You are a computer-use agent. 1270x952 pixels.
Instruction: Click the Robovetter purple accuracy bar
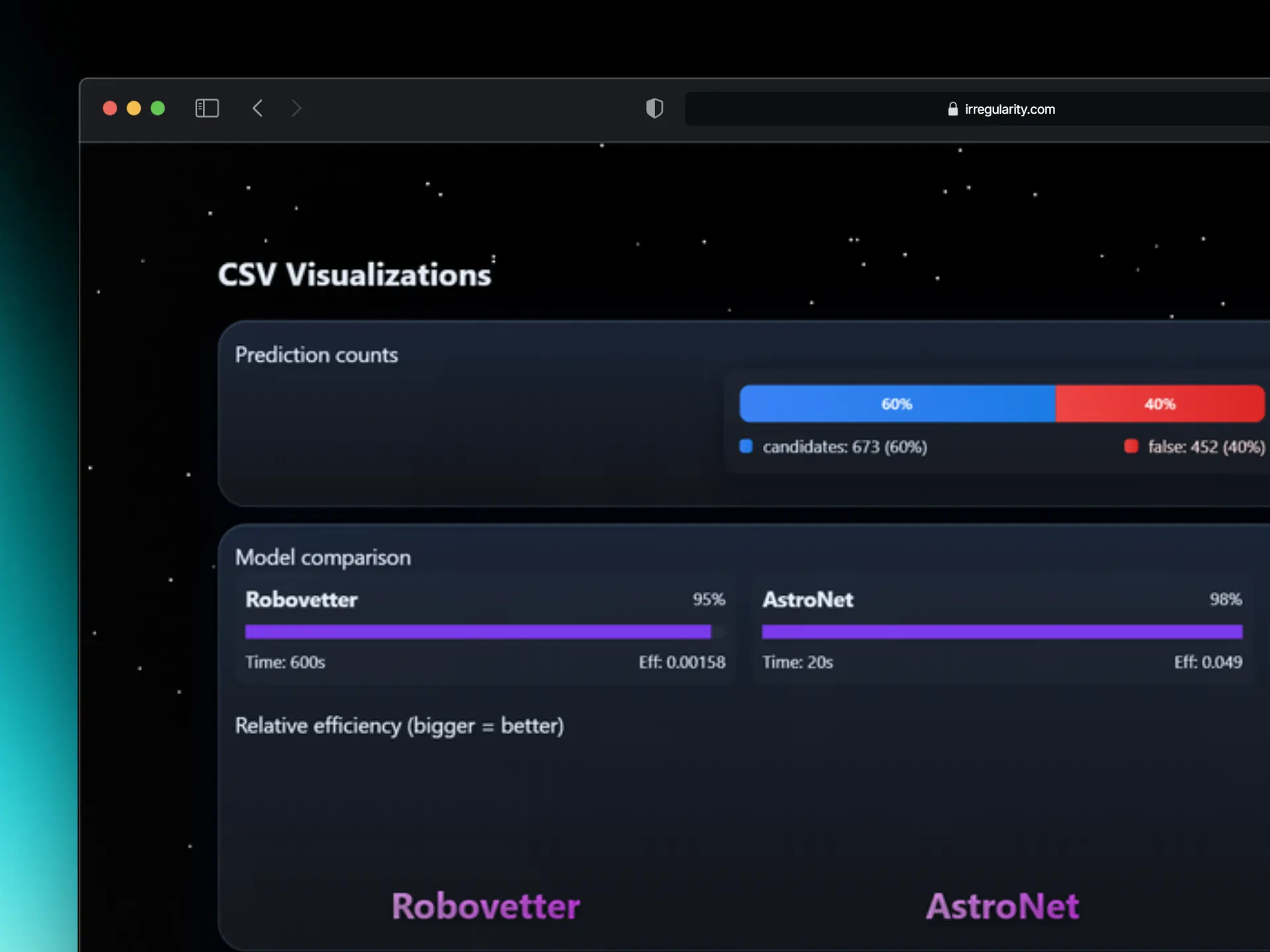pos(478,632)
